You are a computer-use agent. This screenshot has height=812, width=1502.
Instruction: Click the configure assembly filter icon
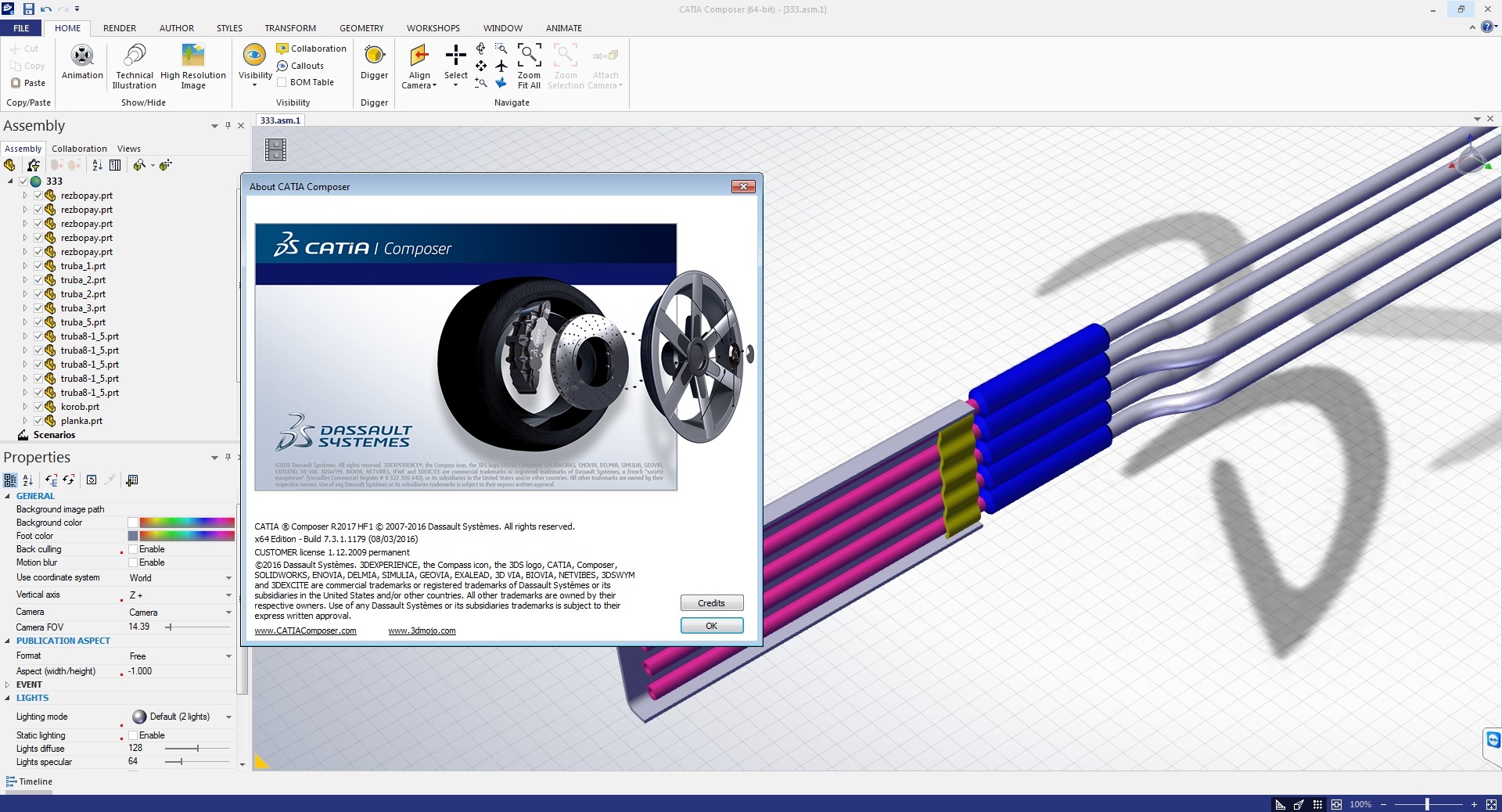pos(33,165)
